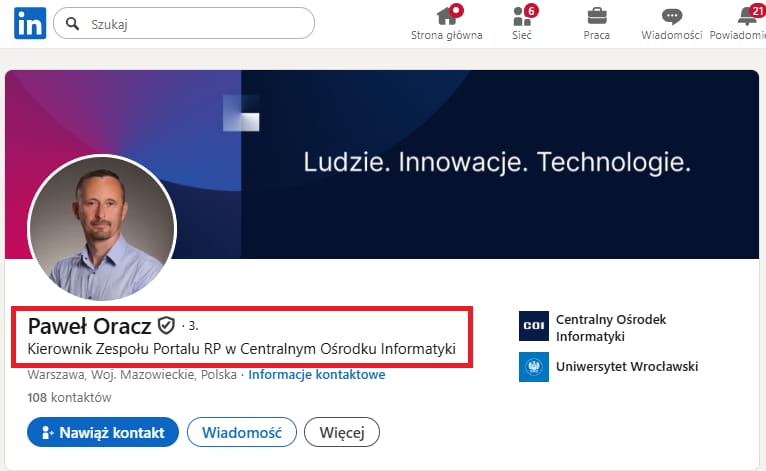The height and width of the screenshot is (471, 766).
Task: Click the Centralny Ośrodek Informatyki COI logo
Action: 534,327
